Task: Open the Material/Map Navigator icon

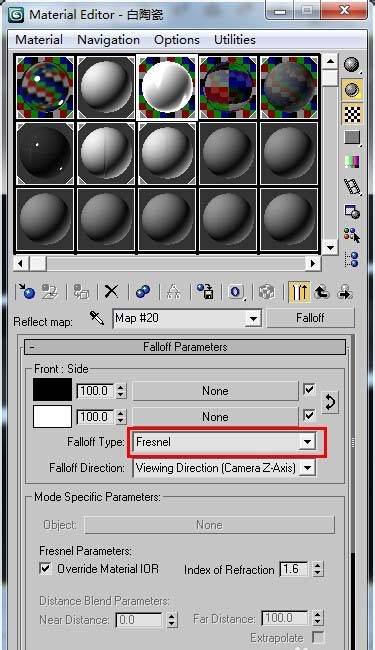Action: [351, 259]
